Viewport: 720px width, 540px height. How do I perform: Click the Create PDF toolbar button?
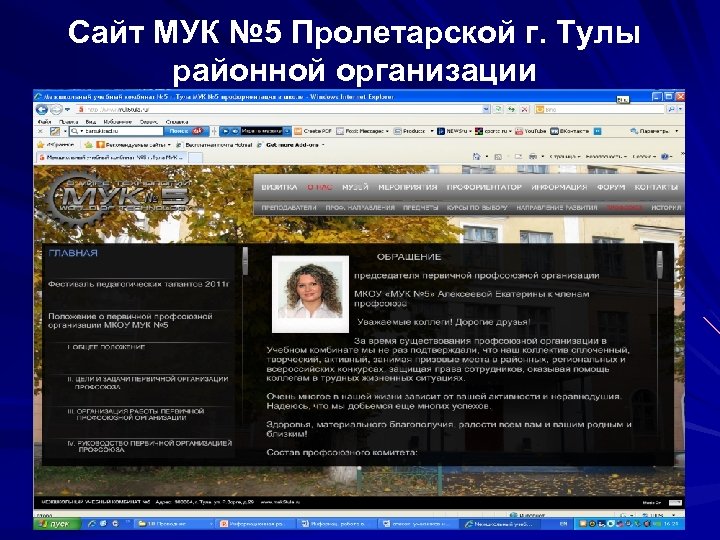313,131
